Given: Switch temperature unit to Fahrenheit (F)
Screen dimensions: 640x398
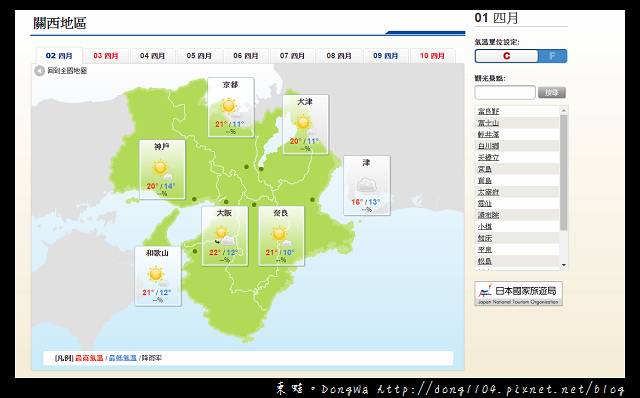Looking at the screenshot, I should click(x=552, y=56).
